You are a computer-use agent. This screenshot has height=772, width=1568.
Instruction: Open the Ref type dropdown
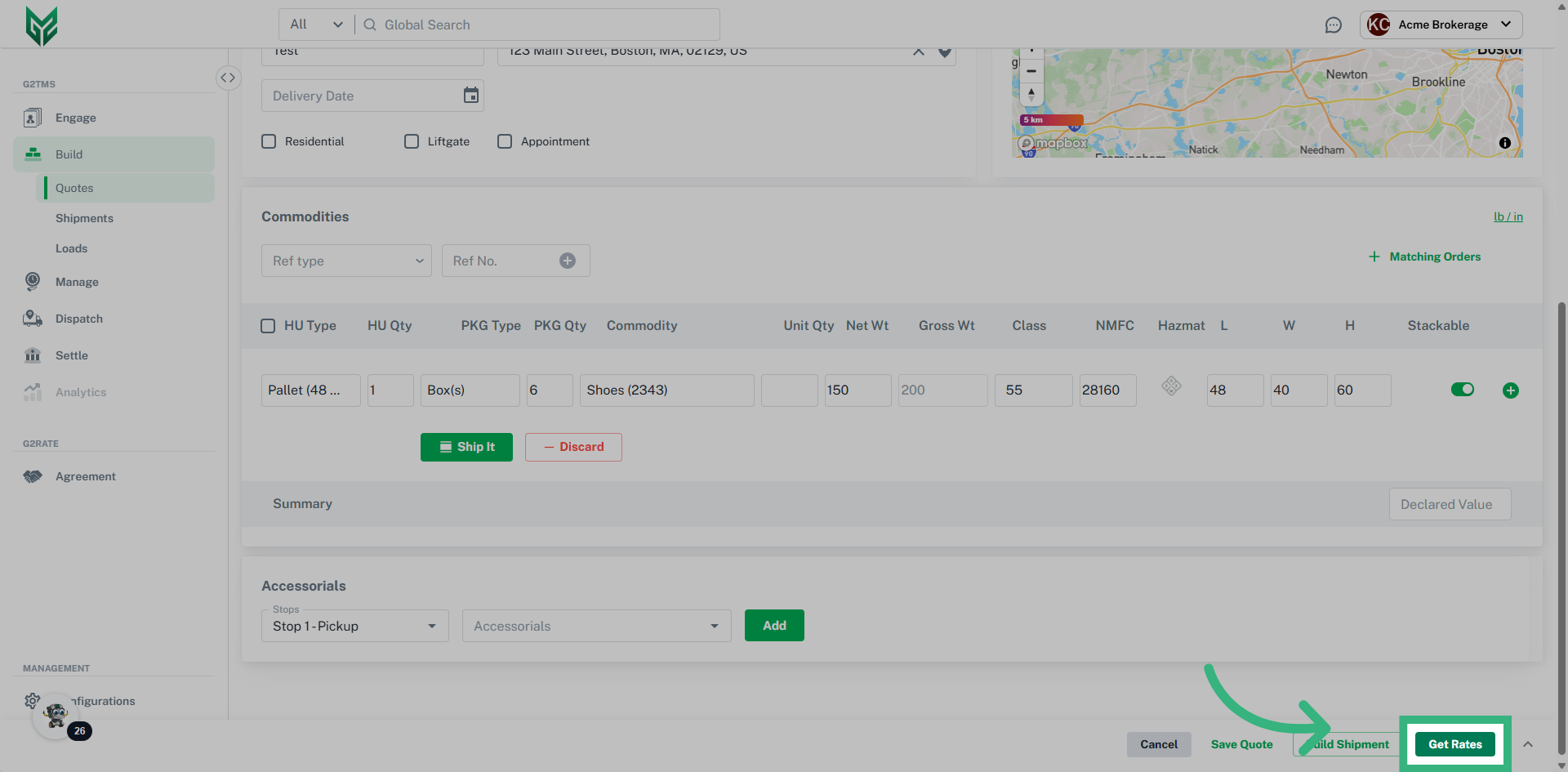point(346,261)
